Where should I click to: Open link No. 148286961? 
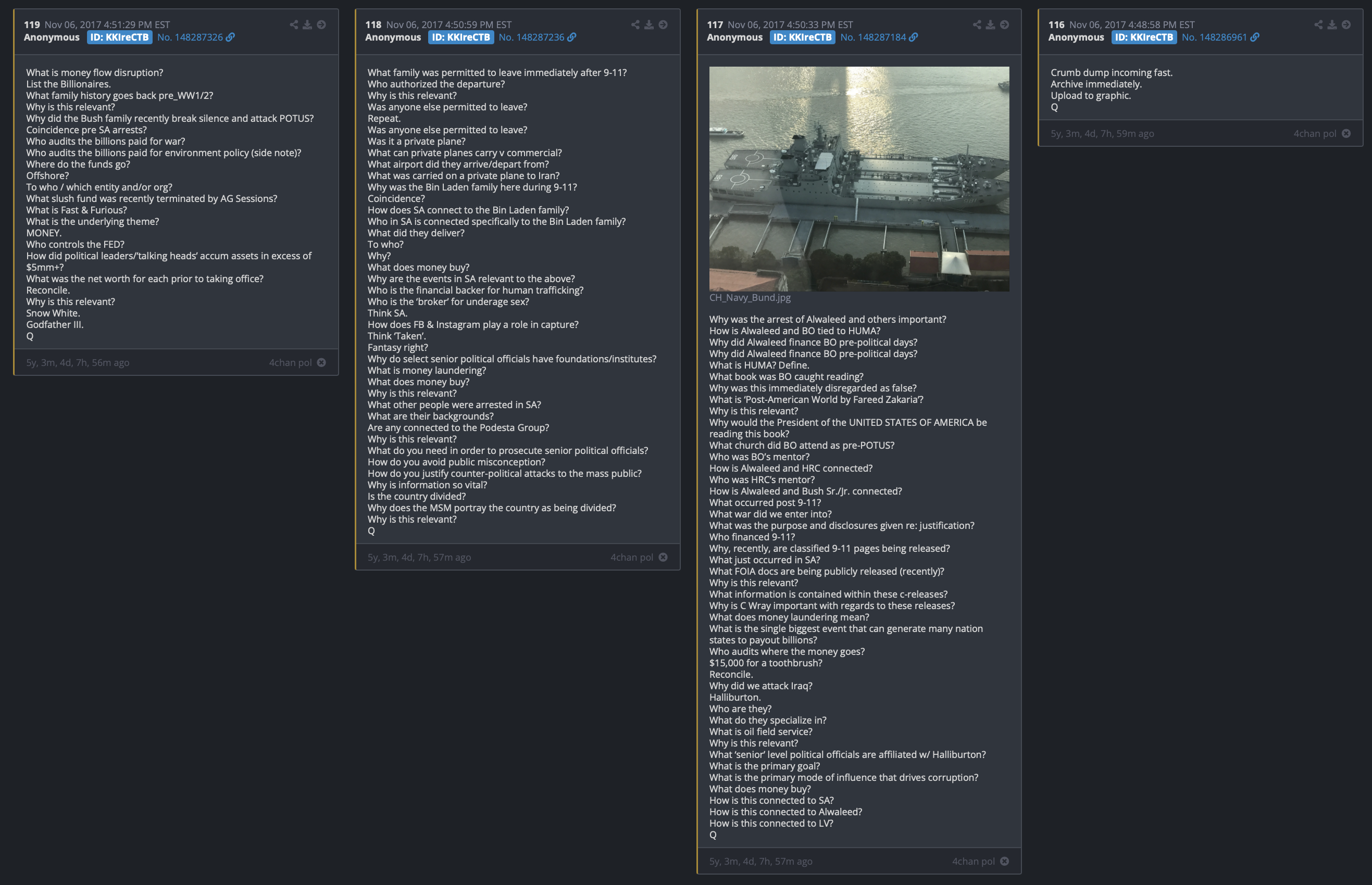click(x=1221, y=37)
